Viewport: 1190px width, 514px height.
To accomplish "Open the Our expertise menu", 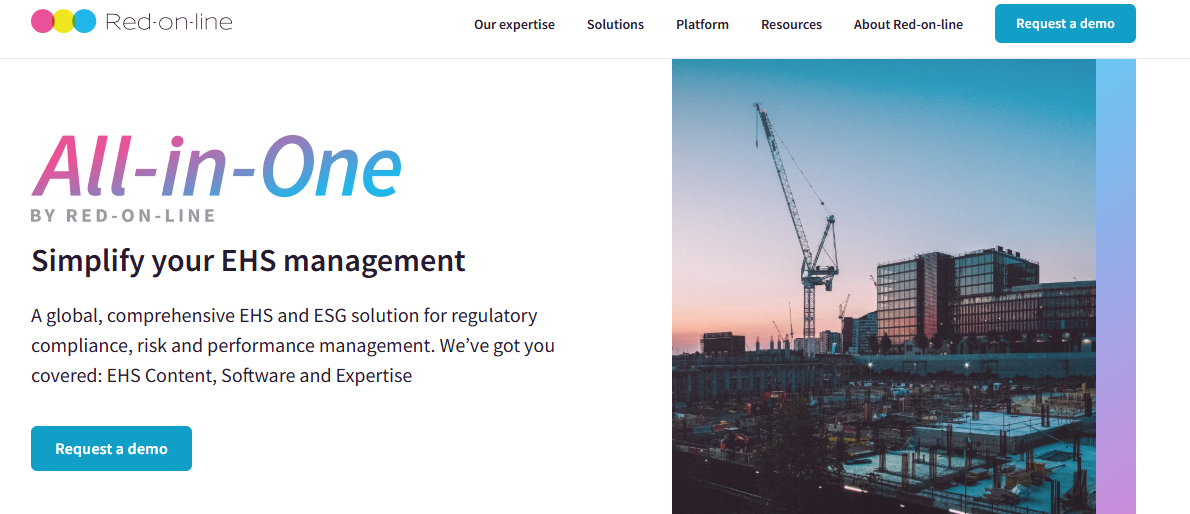I will [514, 24].
